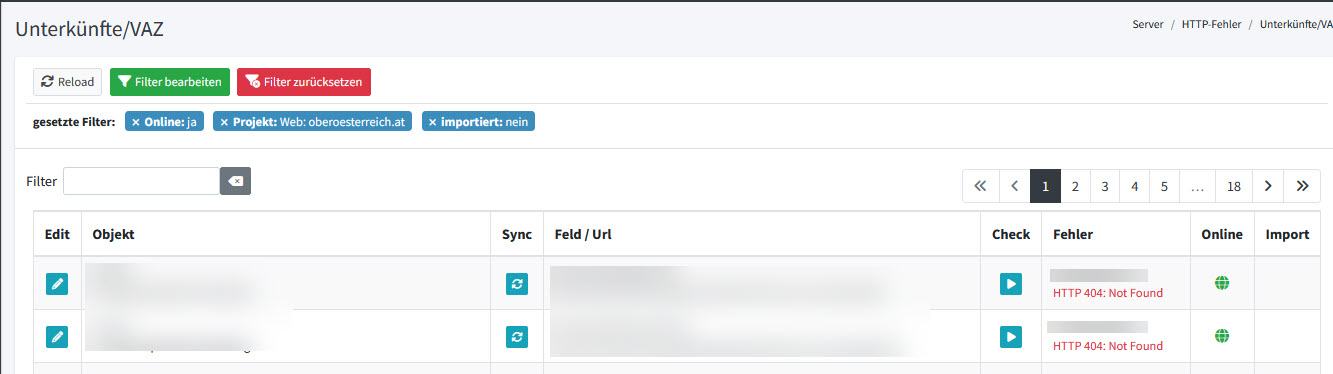Screen dimensions: 1333x374
Task: Select page 3 in pagination
Action: 1105,186
